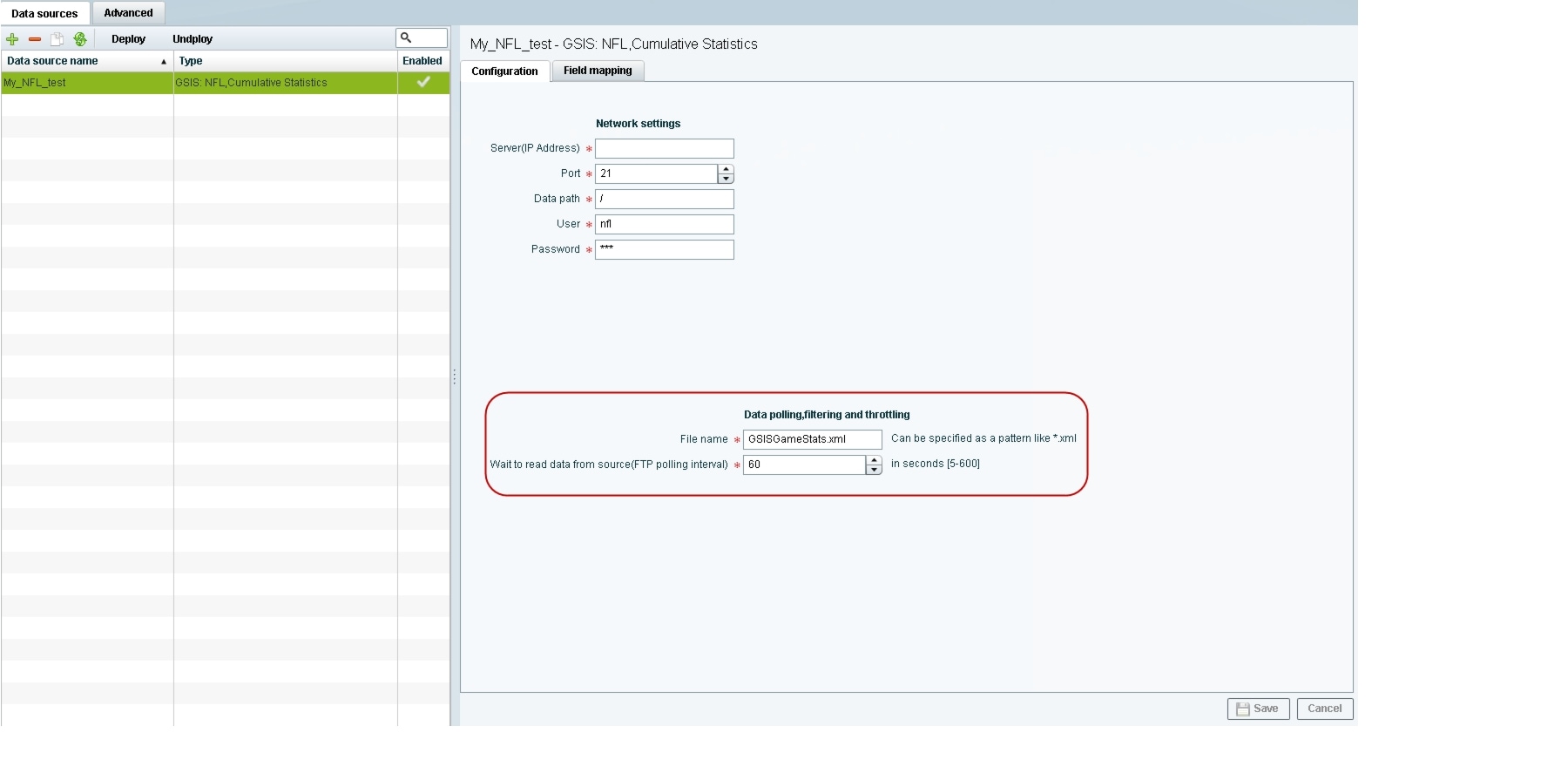Toggle the Enabled checkmark for My_NFL_test
Viewport: 1568px width, 780px height.
423,82
